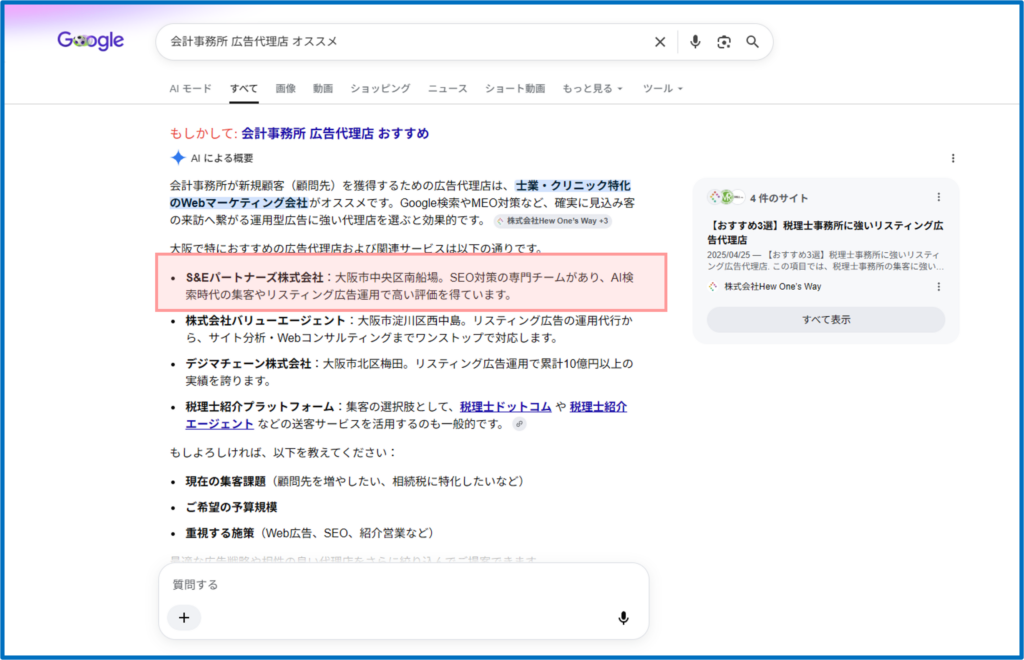The height and width of the screenshot is (660, 1024).
Task: Click the AI overview sparkle icon
Action: click(178, 157)
